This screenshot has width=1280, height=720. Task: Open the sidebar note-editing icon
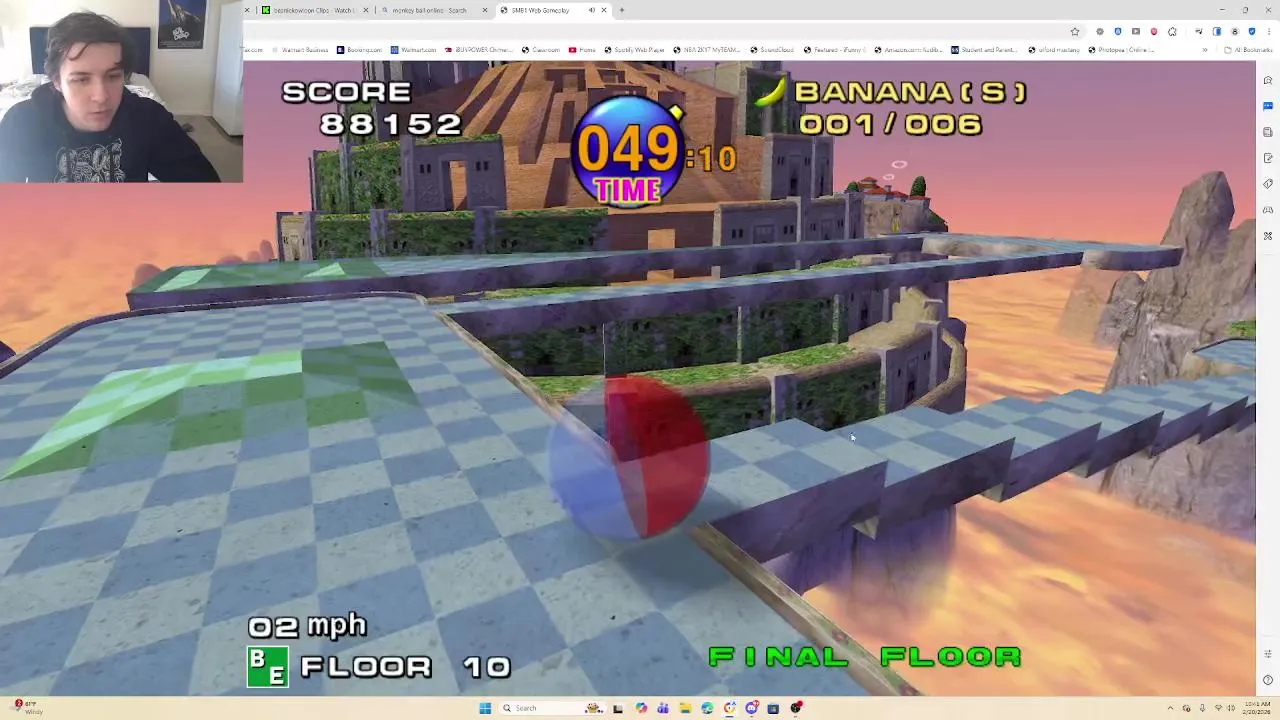coord(1268,158)
